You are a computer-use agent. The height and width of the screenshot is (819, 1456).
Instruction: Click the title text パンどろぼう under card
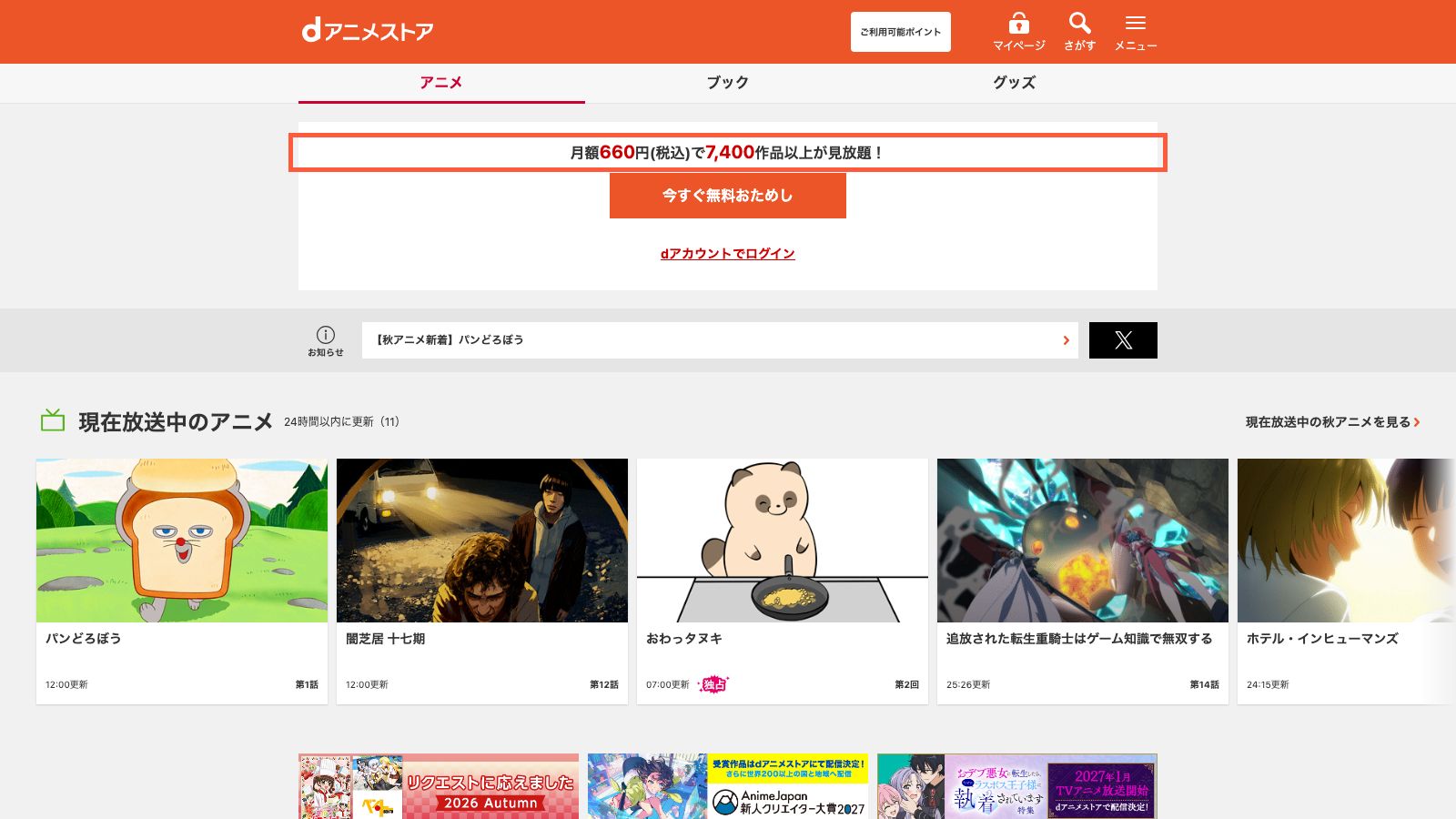[84, 639]
